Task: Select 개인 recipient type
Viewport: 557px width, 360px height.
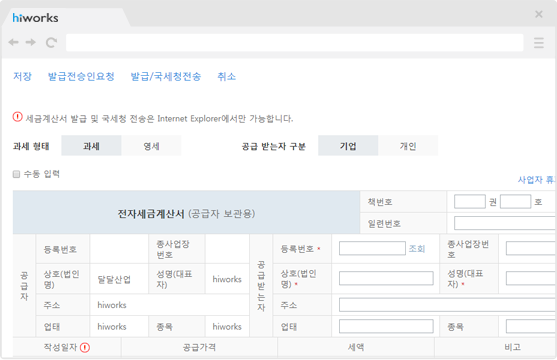Action: click(x=408, y=146)
